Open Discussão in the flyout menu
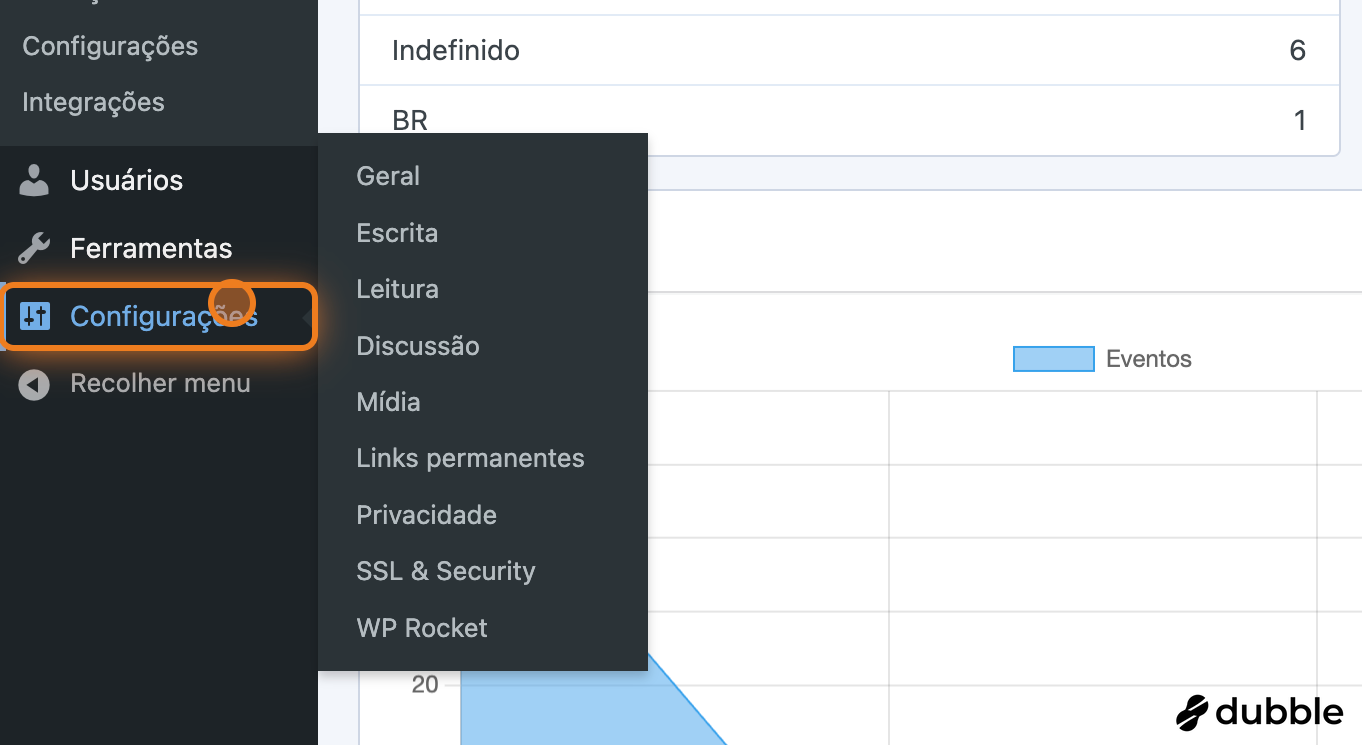 tap(418, 346)
